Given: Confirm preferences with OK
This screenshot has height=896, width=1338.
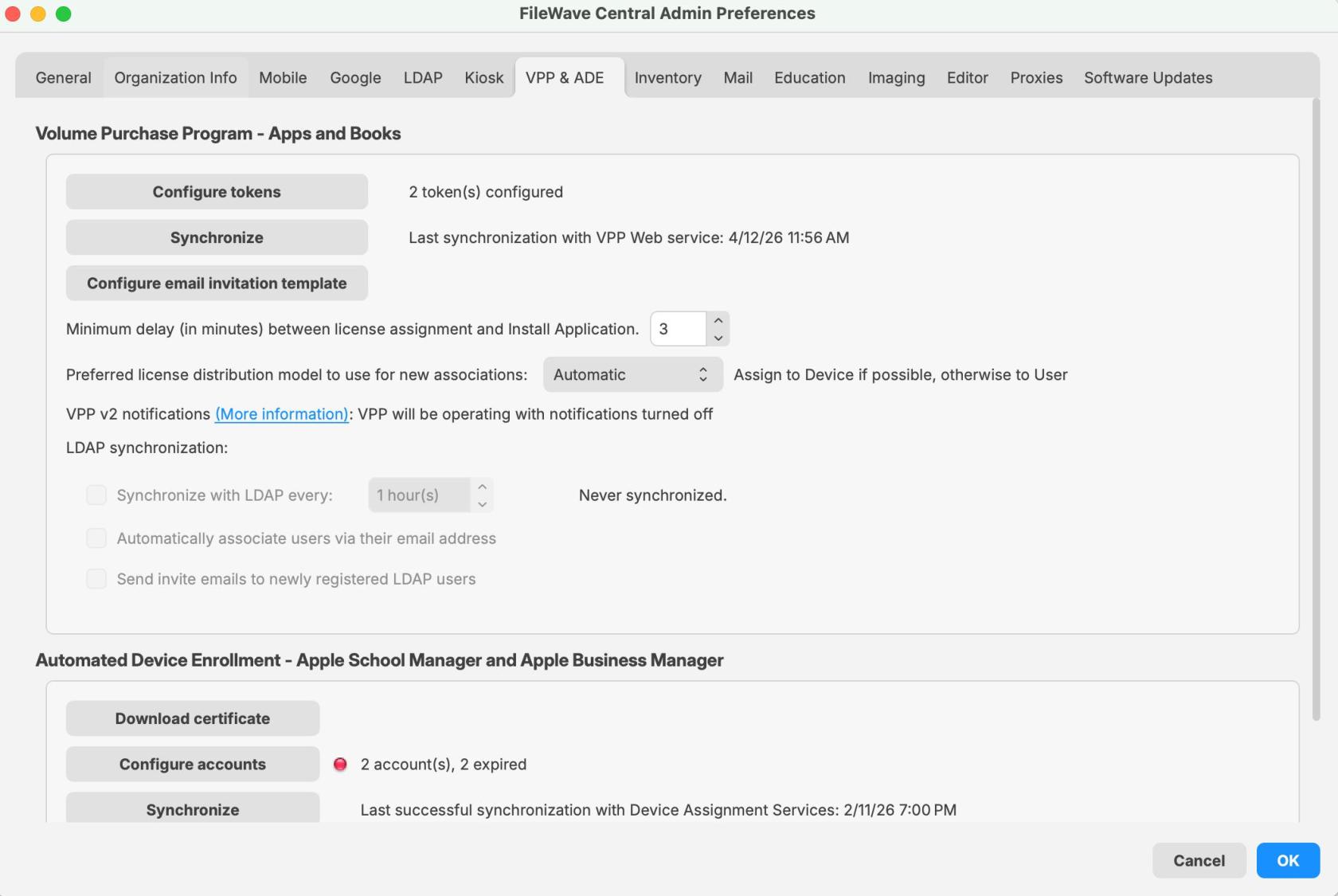Looking at the screenshot, I should click(1288, 860).
